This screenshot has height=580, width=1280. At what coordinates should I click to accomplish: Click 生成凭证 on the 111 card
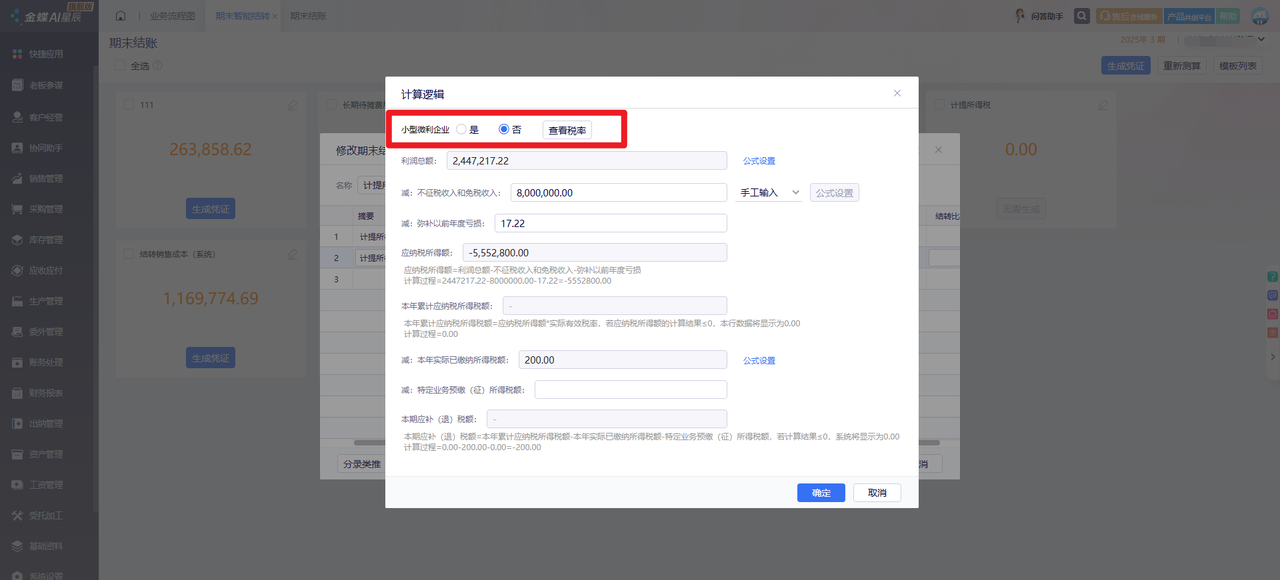210,209
